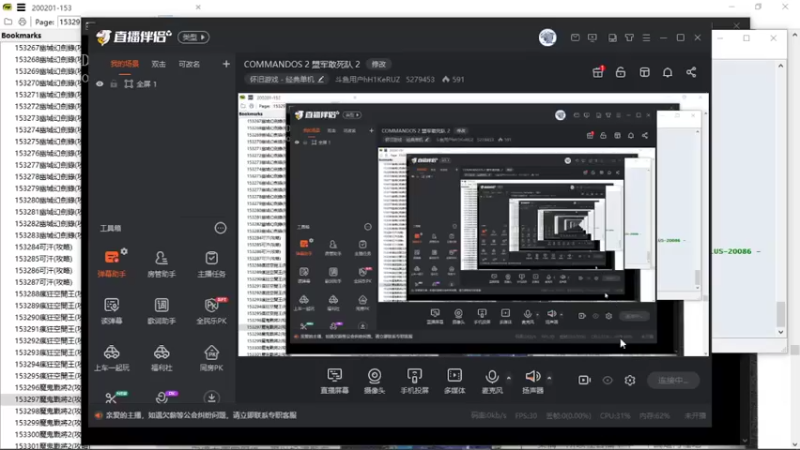
Task: Add a new scene with plus button
Action: click(226, 64)
